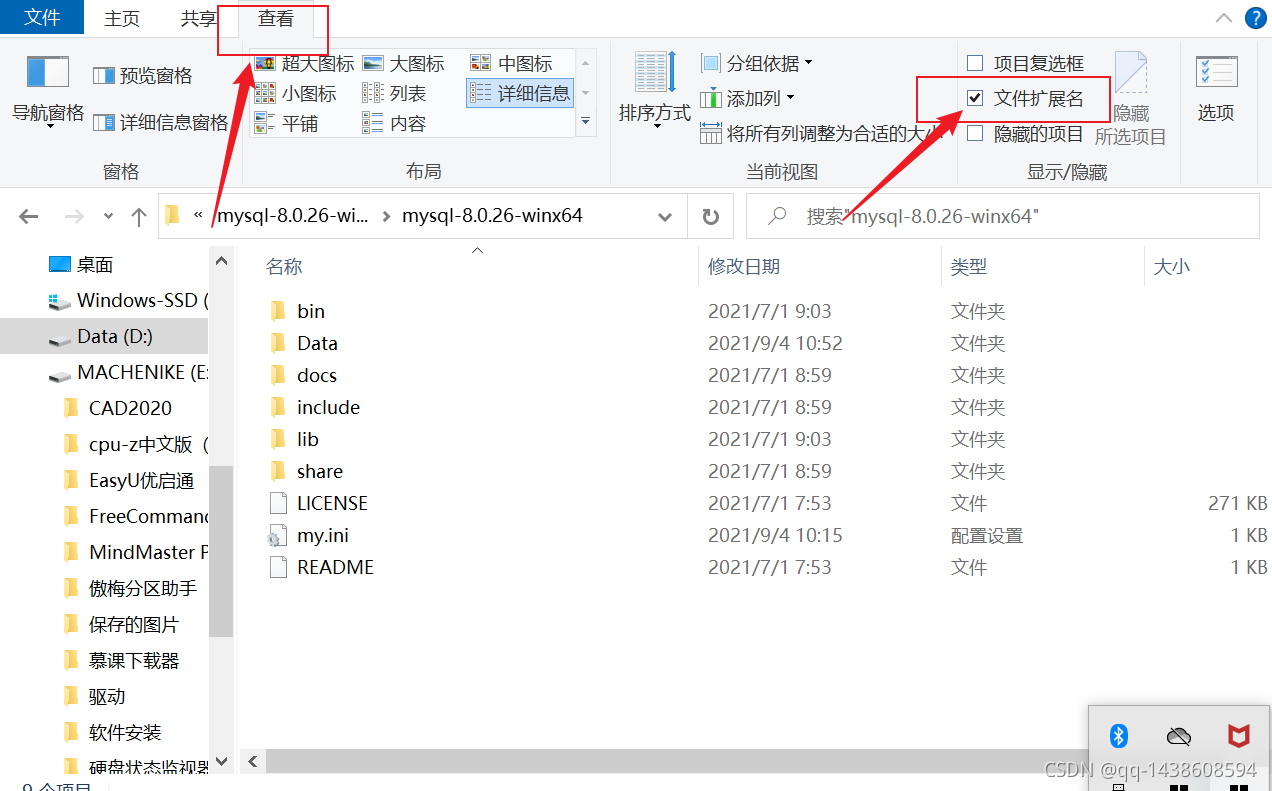
Task: Go back with the Back arrow
Action: tap(28, 216)
